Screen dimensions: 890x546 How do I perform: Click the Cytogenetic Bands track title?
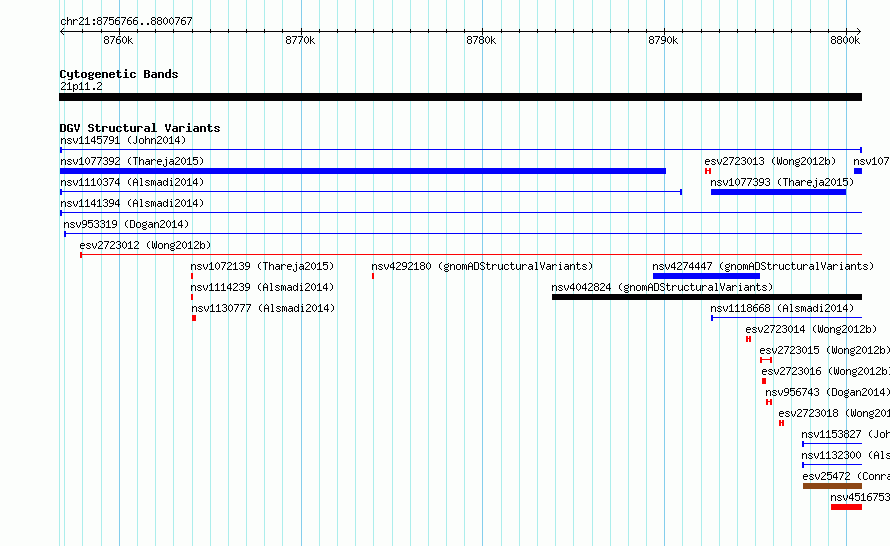tap(119, 74)
